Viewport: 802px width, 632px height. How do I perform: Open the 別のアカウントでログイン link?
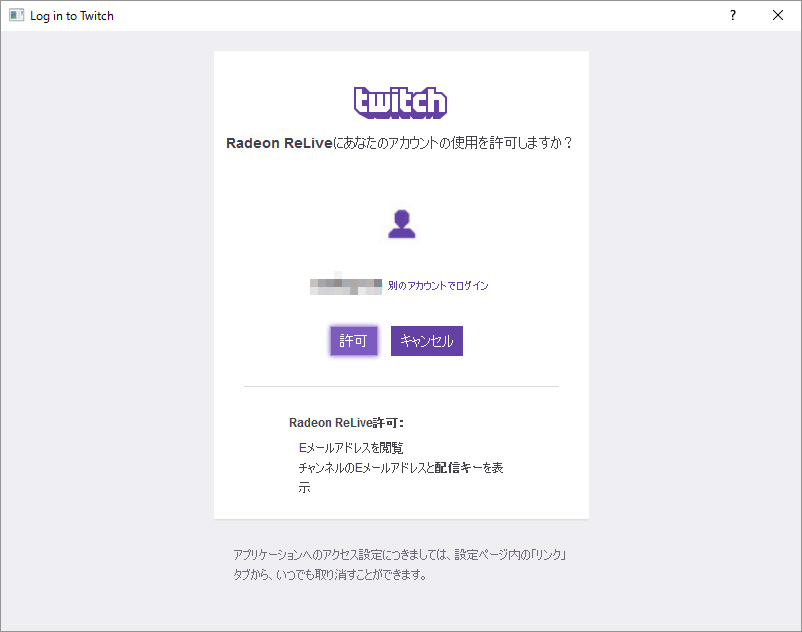click(x=438, y=286)
